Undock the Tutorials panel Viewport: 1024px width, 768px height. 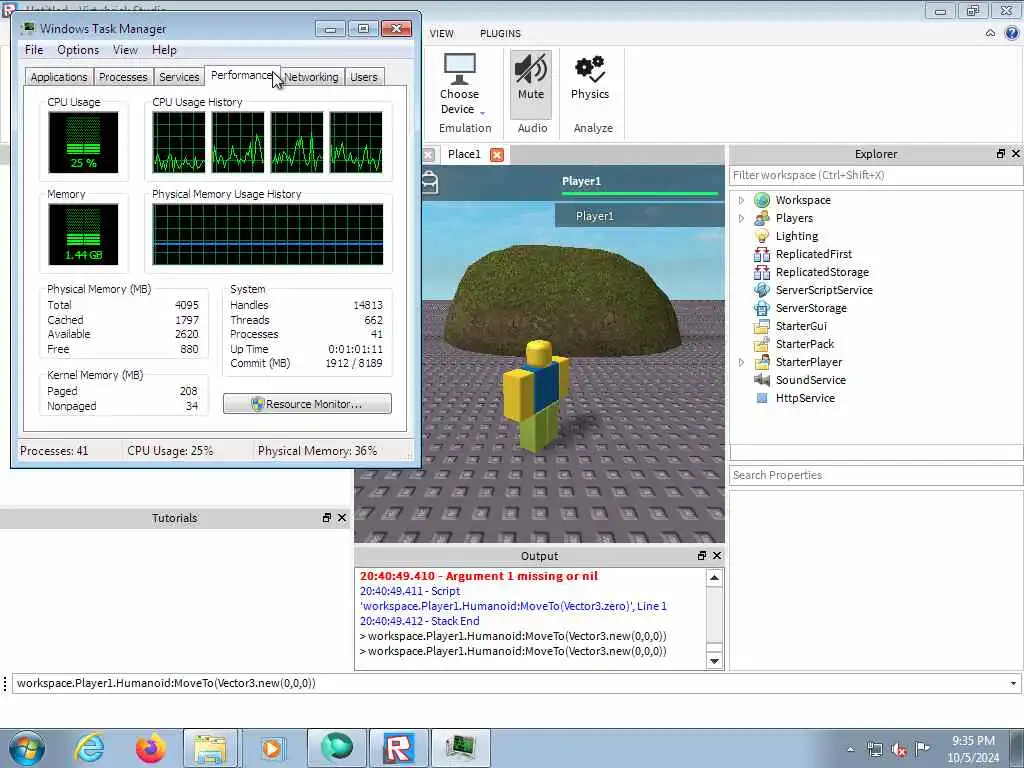(x=327, y=518)
